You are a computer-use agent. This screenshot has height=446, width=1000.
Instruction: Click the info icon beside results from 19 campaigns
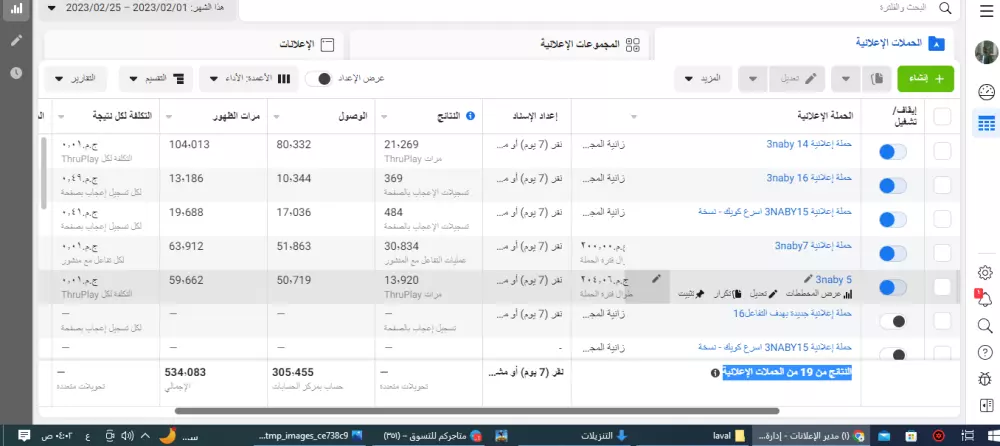715,373
